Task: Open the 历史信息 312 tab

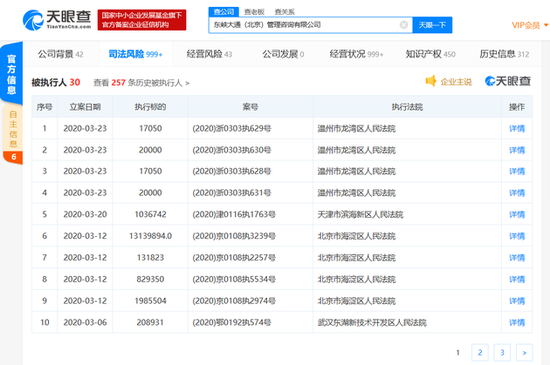Action: (504, 54)
